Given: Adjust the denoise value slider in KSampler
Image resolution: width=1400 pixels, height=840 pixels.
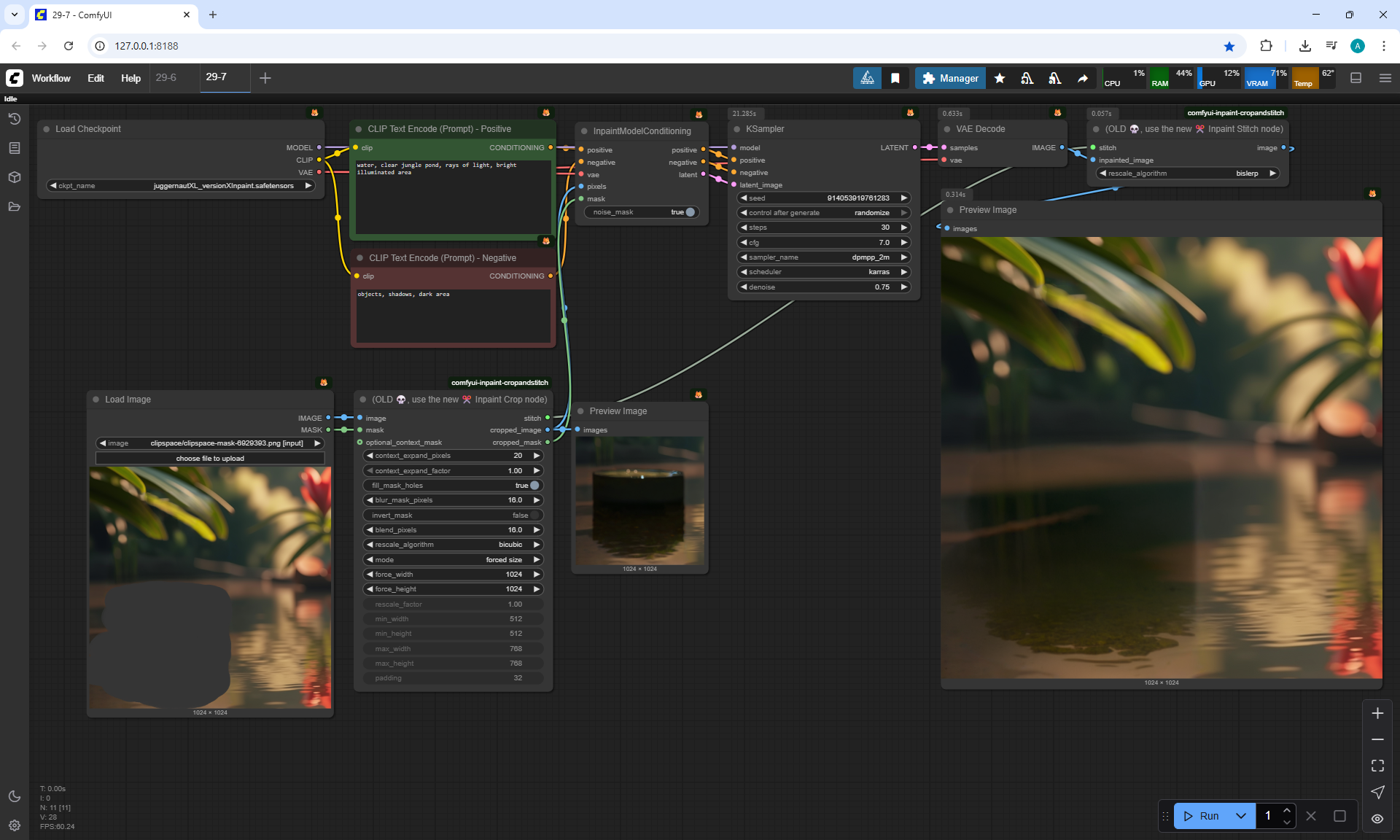Looking at the screenshot, I should pyautogui.click(x=824, y=287).
